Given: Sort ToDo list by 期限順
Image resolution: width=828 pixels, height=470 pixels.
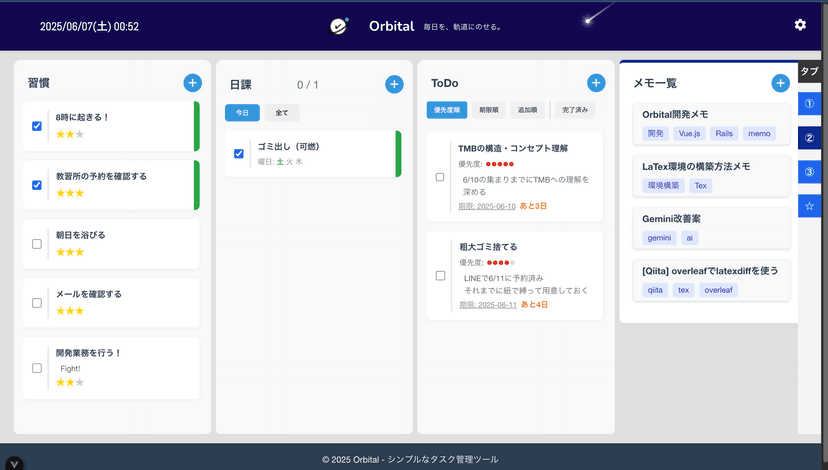Looking at the screenshot, I should 488,110.
